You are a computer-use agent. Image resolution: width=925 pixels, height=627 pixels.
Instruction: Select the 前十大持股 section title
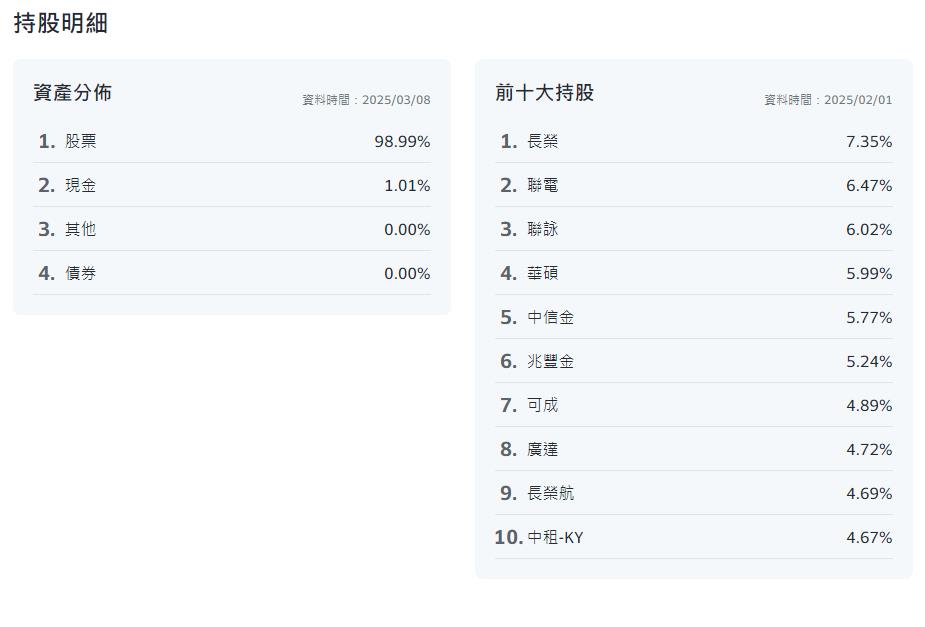pyautogui.click(x=544, y=93)
